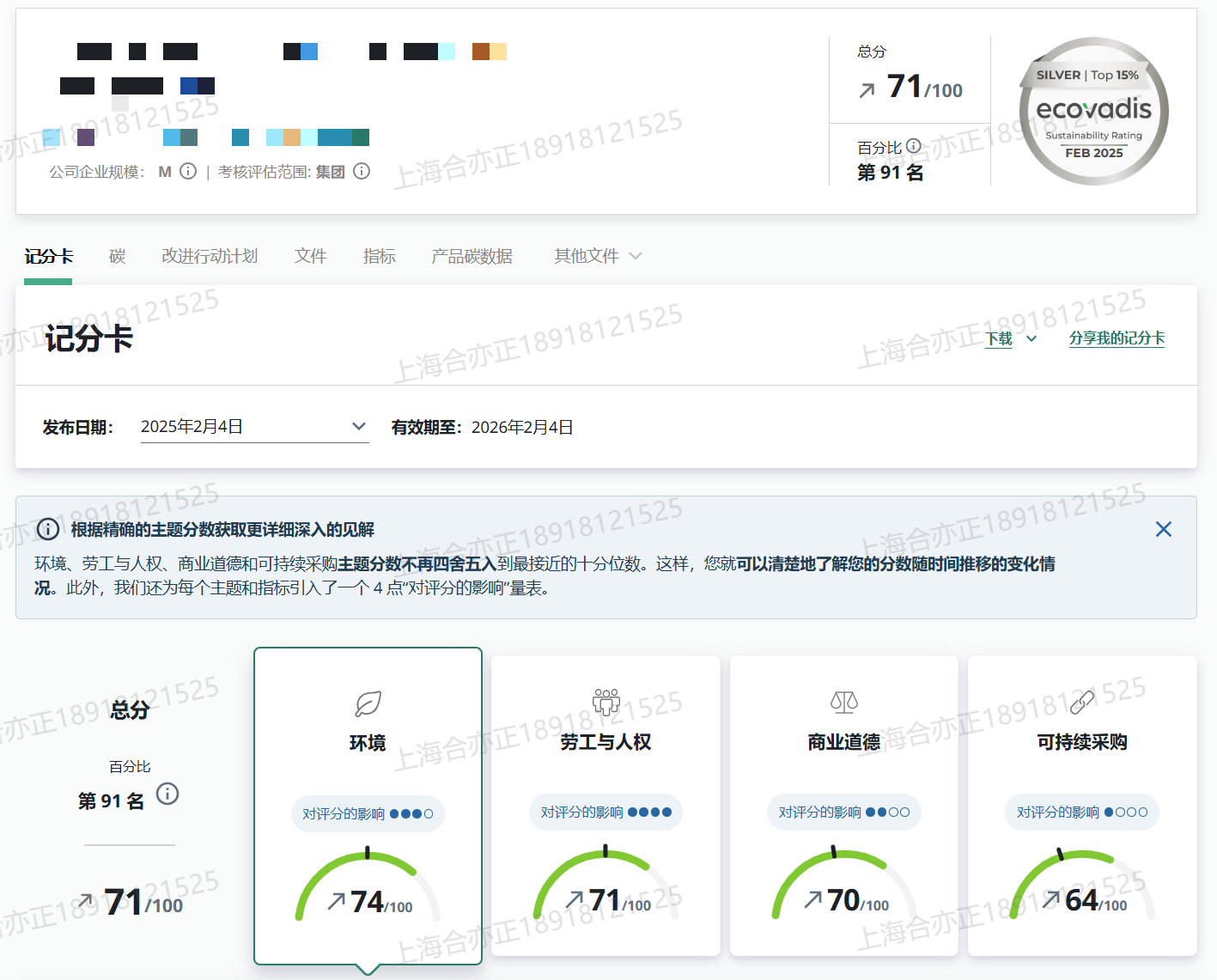Select the 可持续采购 score 64/100 gauge
The image size is (1217, 980).
tap(1082, 889)
